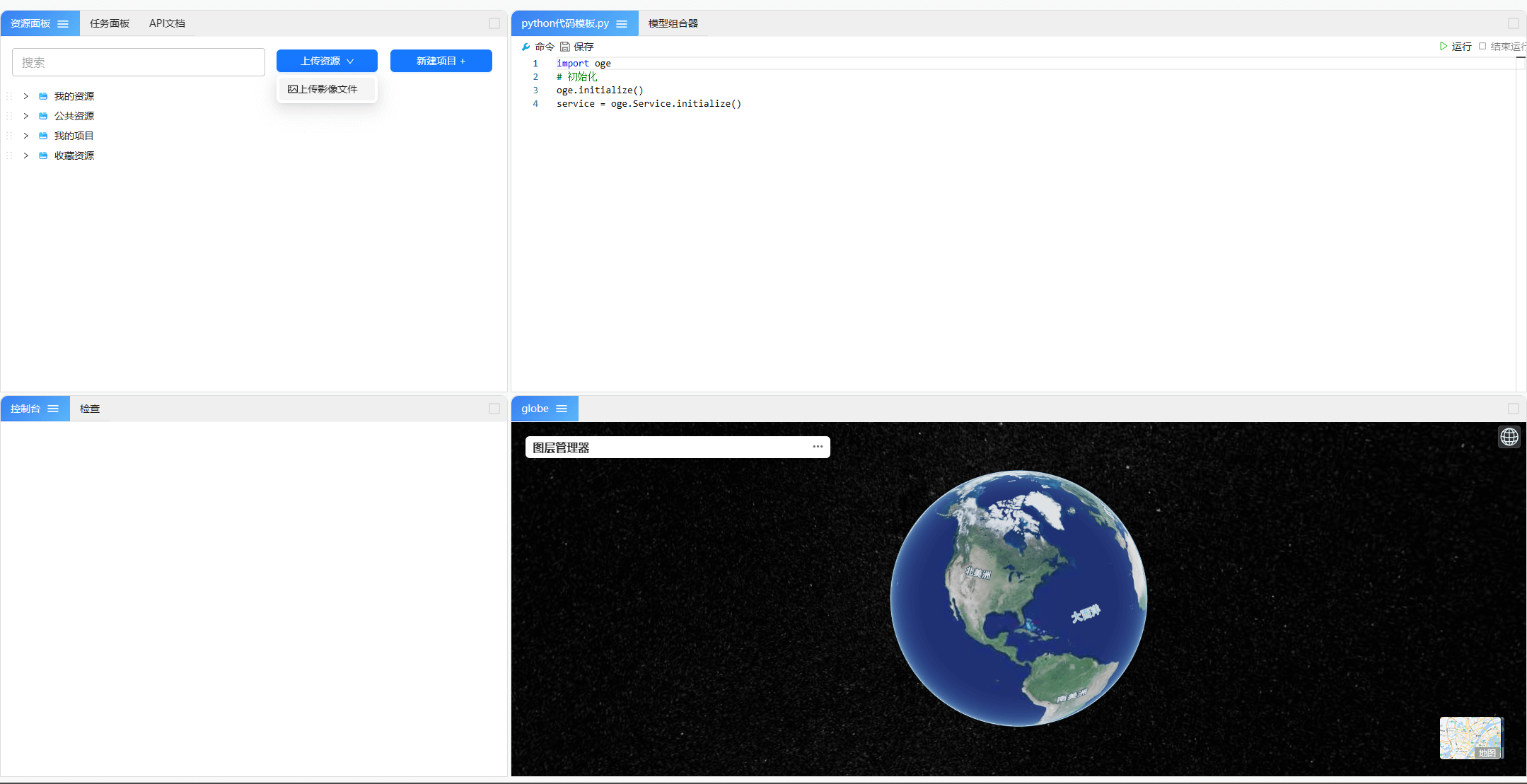
Task: Switch to the API文档 tab
Action: click(167, 23)
